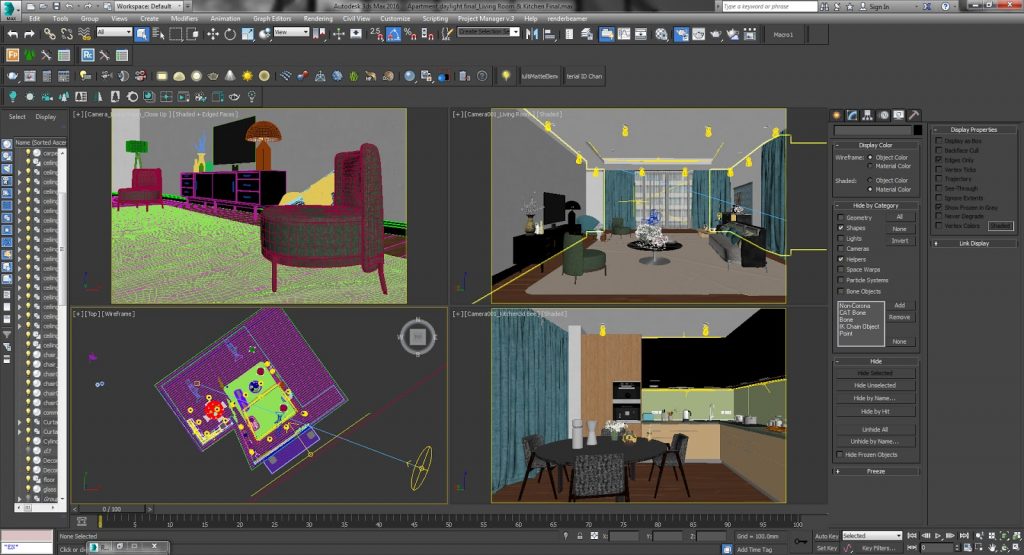Click the black object color swatch
Image resolution: width=1024 pixels, height=555 pixels.
918,130
